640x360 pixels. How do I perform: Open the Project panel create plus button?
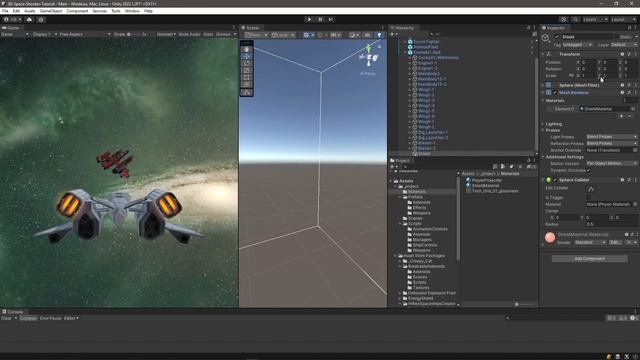(393, 167)
